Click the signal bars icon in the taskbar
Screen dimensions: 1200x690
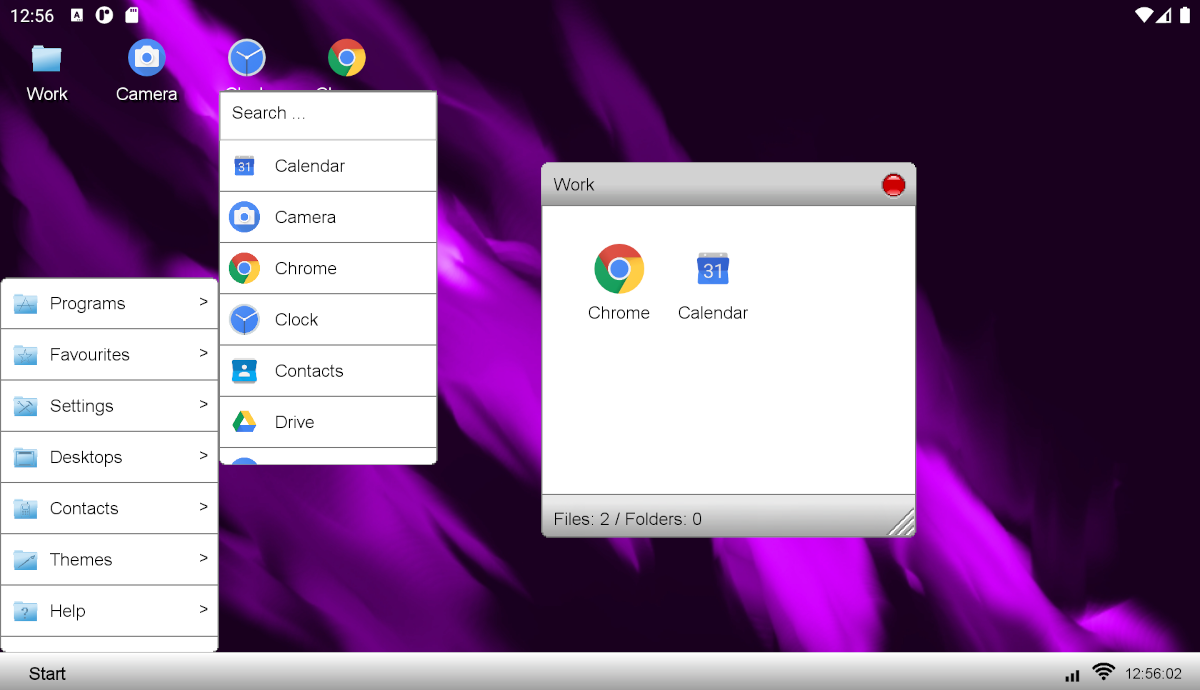pos(1073,675)
